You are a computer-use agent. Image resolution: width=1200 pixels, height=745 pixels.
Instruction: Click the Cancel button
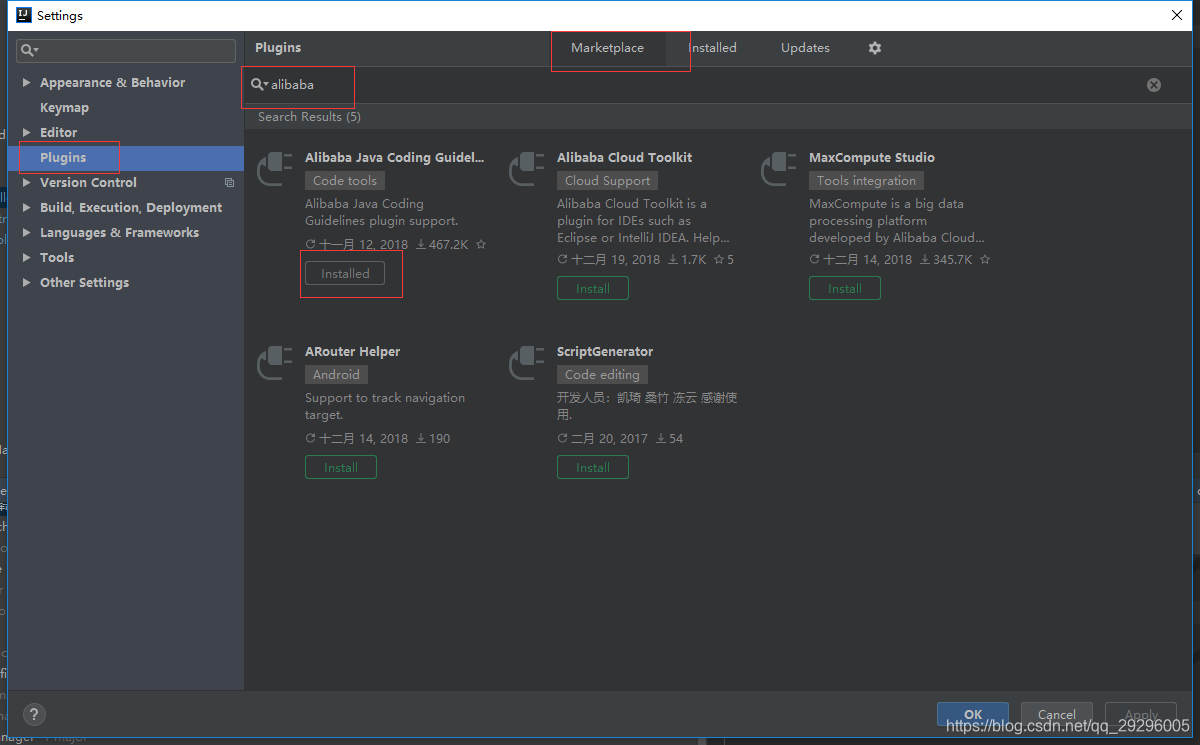(1057, 714)
